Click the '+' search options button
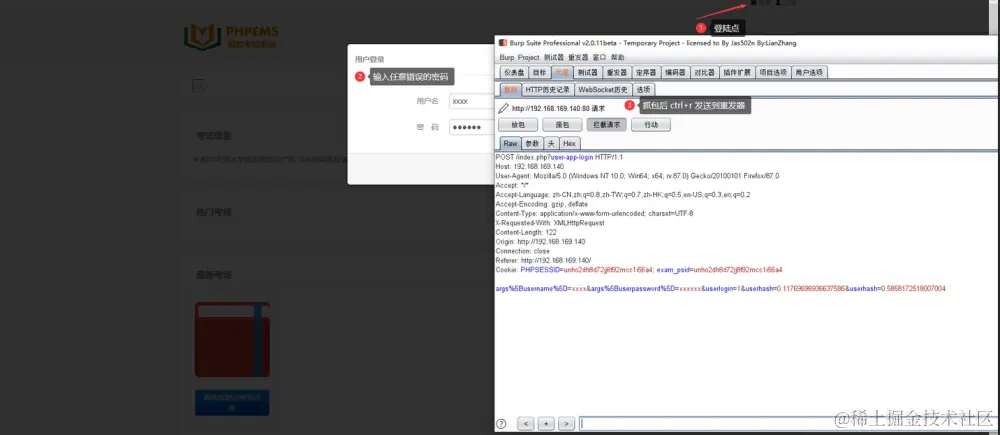1000x435 pixels. pyautogui.click(x=546, y=424)
